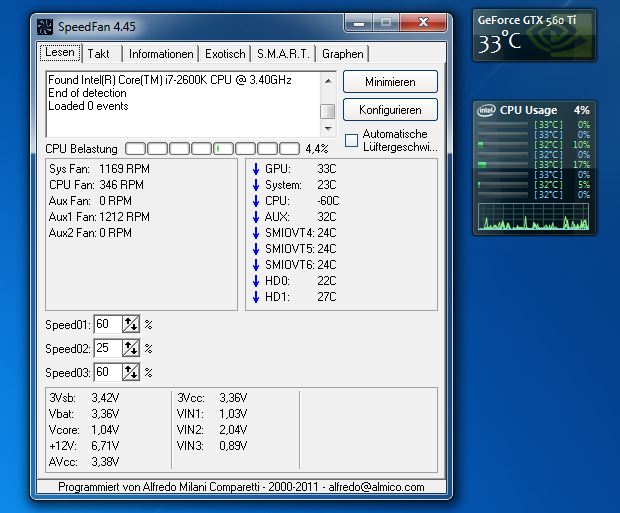Switch to the Graphen tab
The width and height of the screenshot is (620, 513).
pyautogui.click(x=342, y=54)
